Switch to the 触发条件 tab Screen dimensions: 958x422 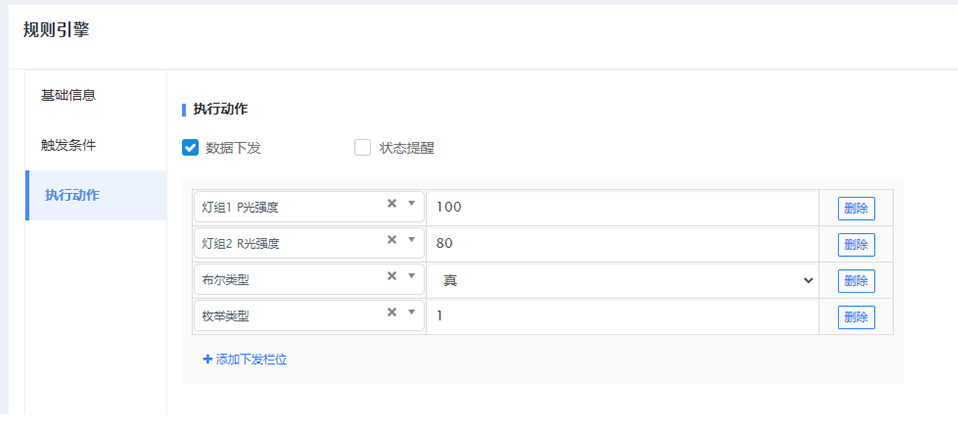68,145
